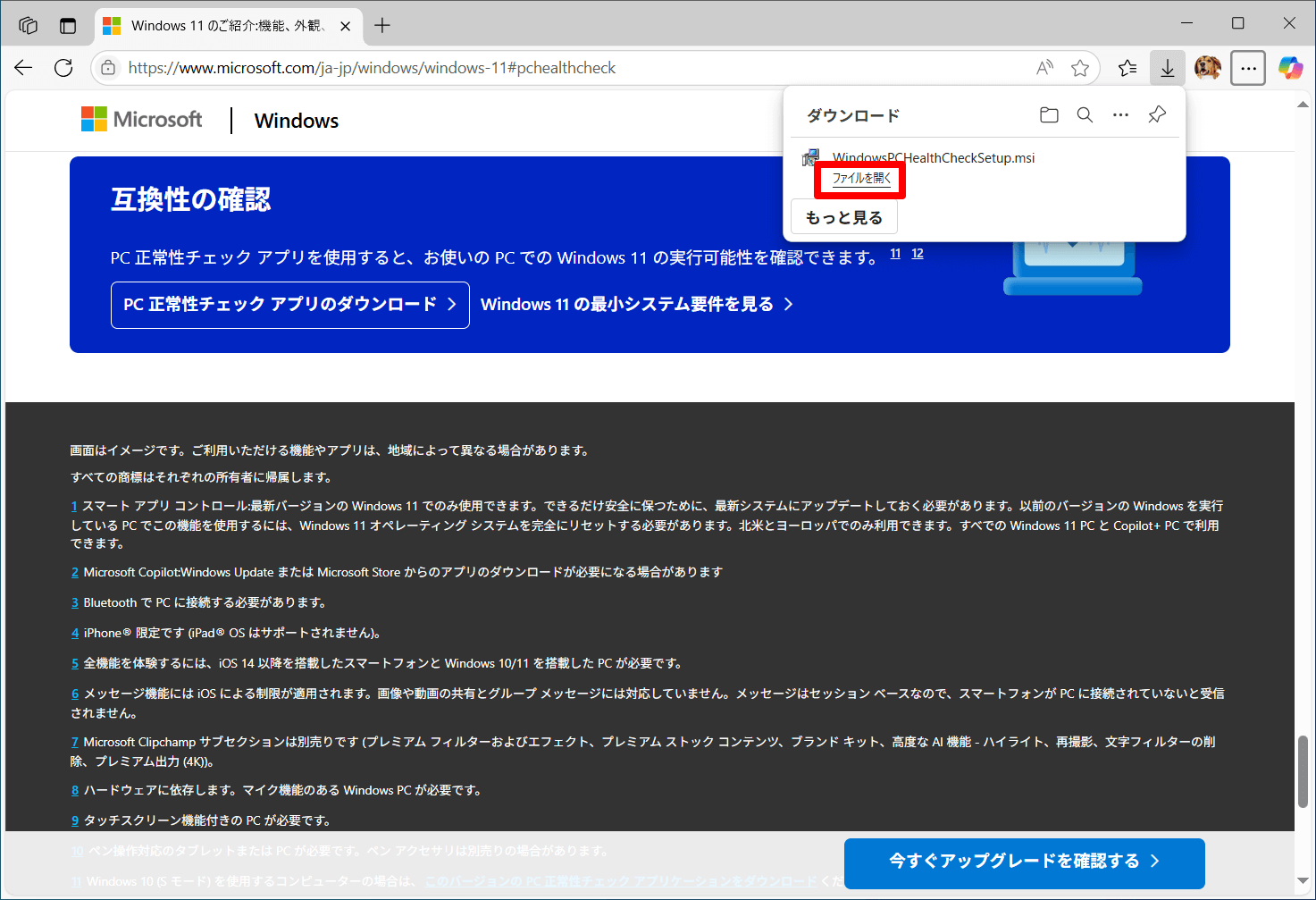
Task: Click footnote number 2 link
Action: tap(75, 572)
